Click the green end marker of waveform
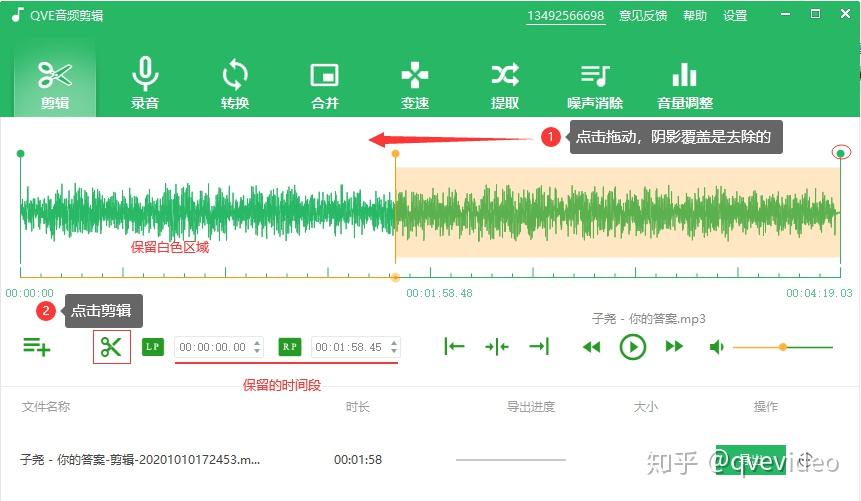The image size is (861, 501). [841, 153]
